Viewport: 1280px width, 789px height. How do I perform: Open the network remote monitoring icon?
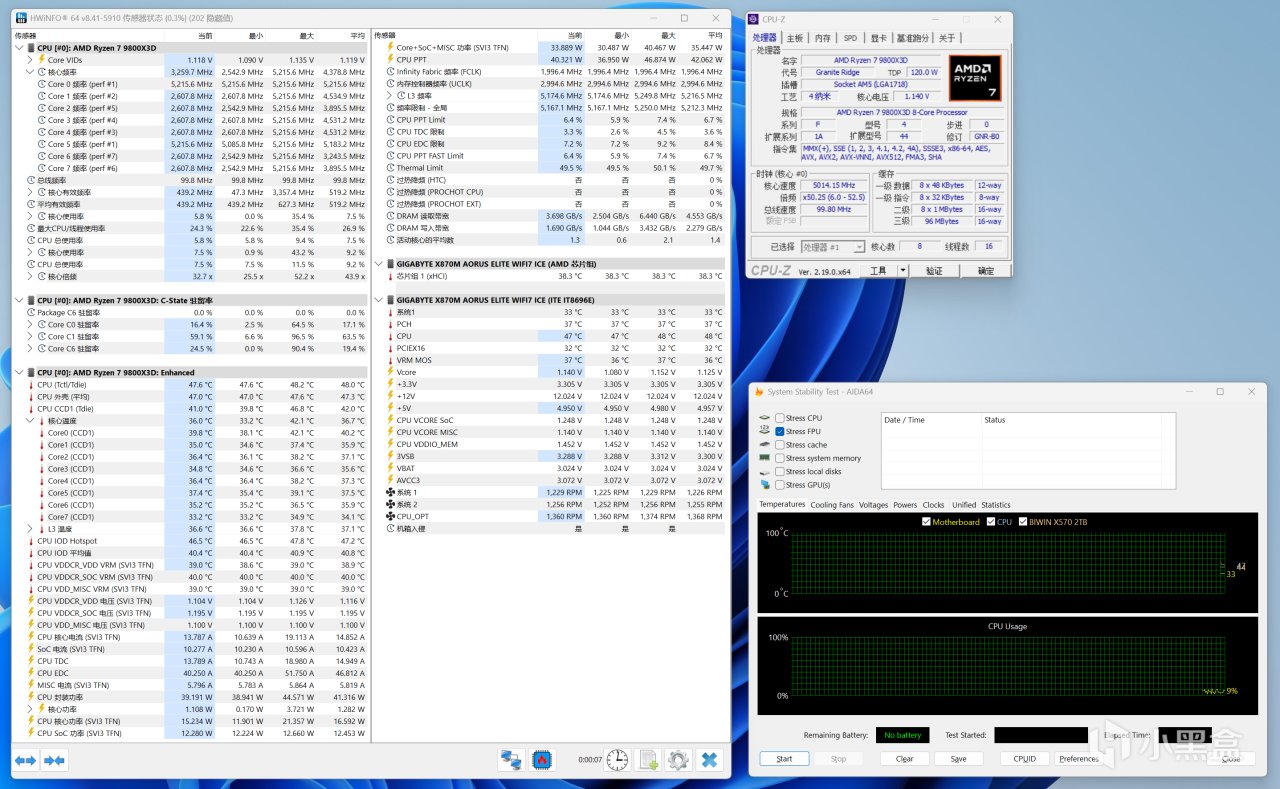click(511, 760)
